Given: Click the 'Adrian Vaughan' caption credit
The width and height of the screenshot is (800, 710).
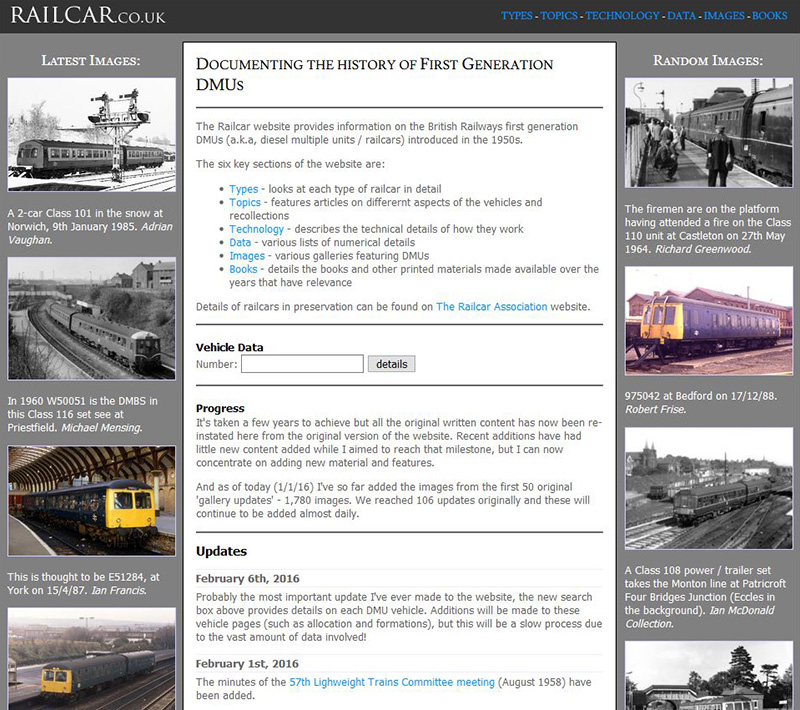Looking at the screenshot, I should click(x=90, y=233).
